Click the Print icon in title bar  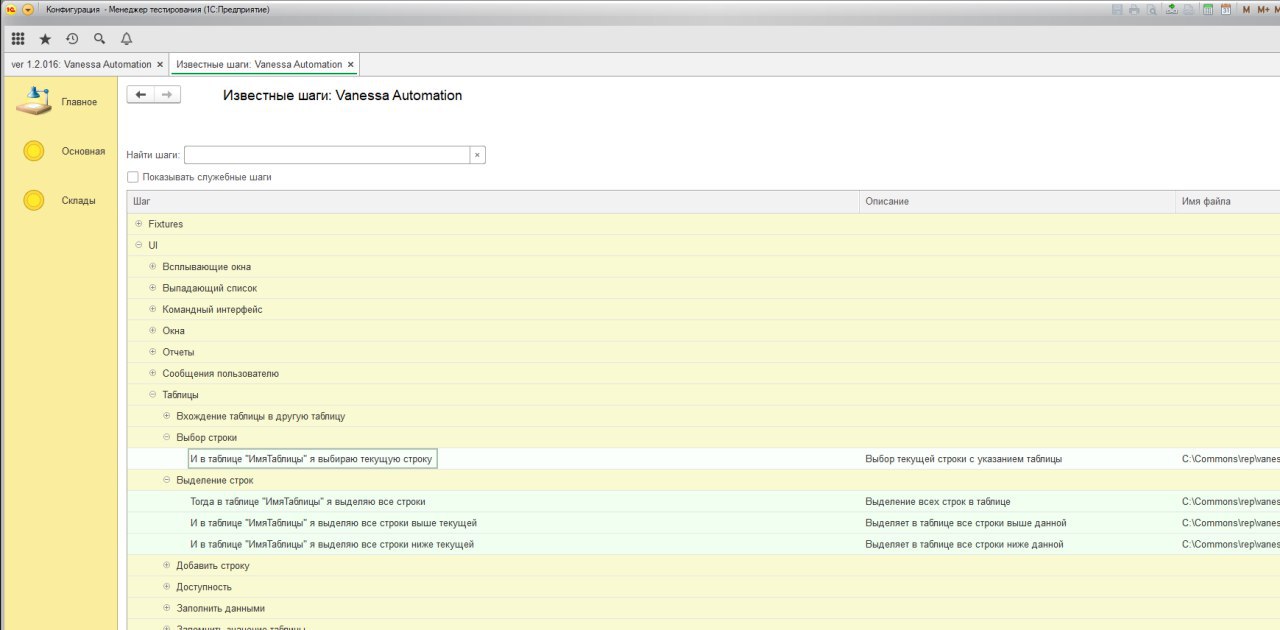coord(1134,9)
